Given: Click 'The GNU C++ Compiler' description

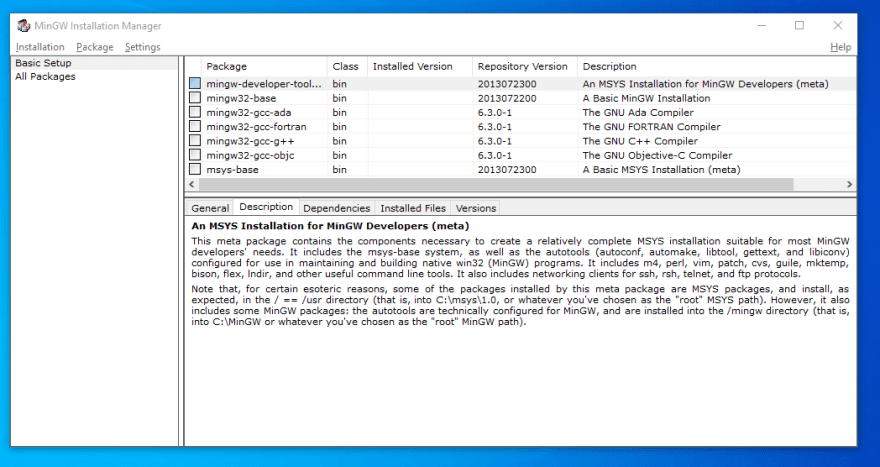Looking at the screenshot, I should 640,141.
